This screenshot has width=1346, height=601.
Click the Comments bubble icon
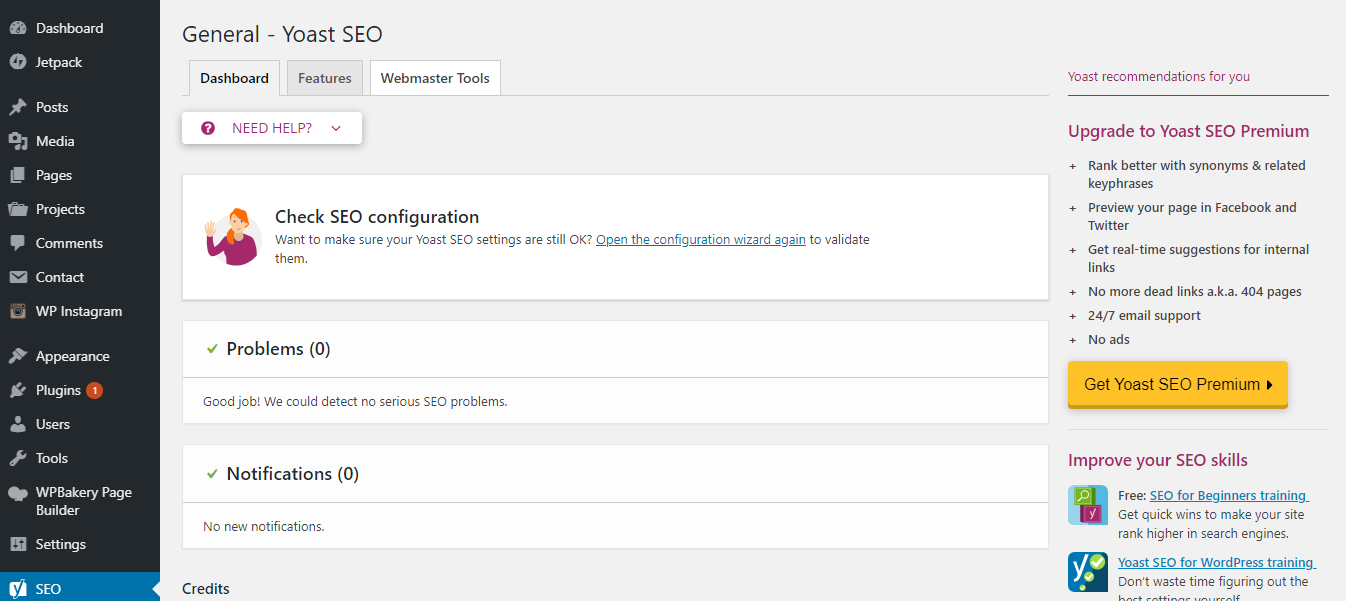[x=18, y=243]
